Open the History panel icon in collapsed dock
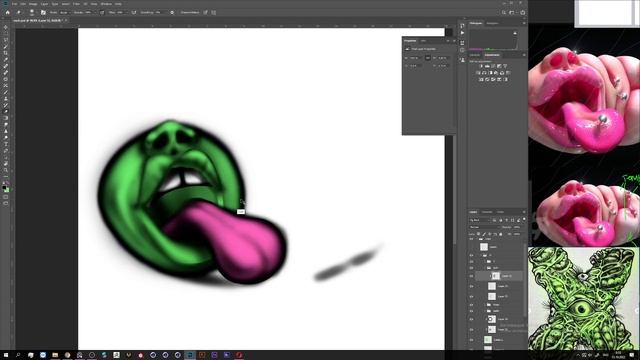The width and height of the screenshot is (640, 360). coord(462,25)
